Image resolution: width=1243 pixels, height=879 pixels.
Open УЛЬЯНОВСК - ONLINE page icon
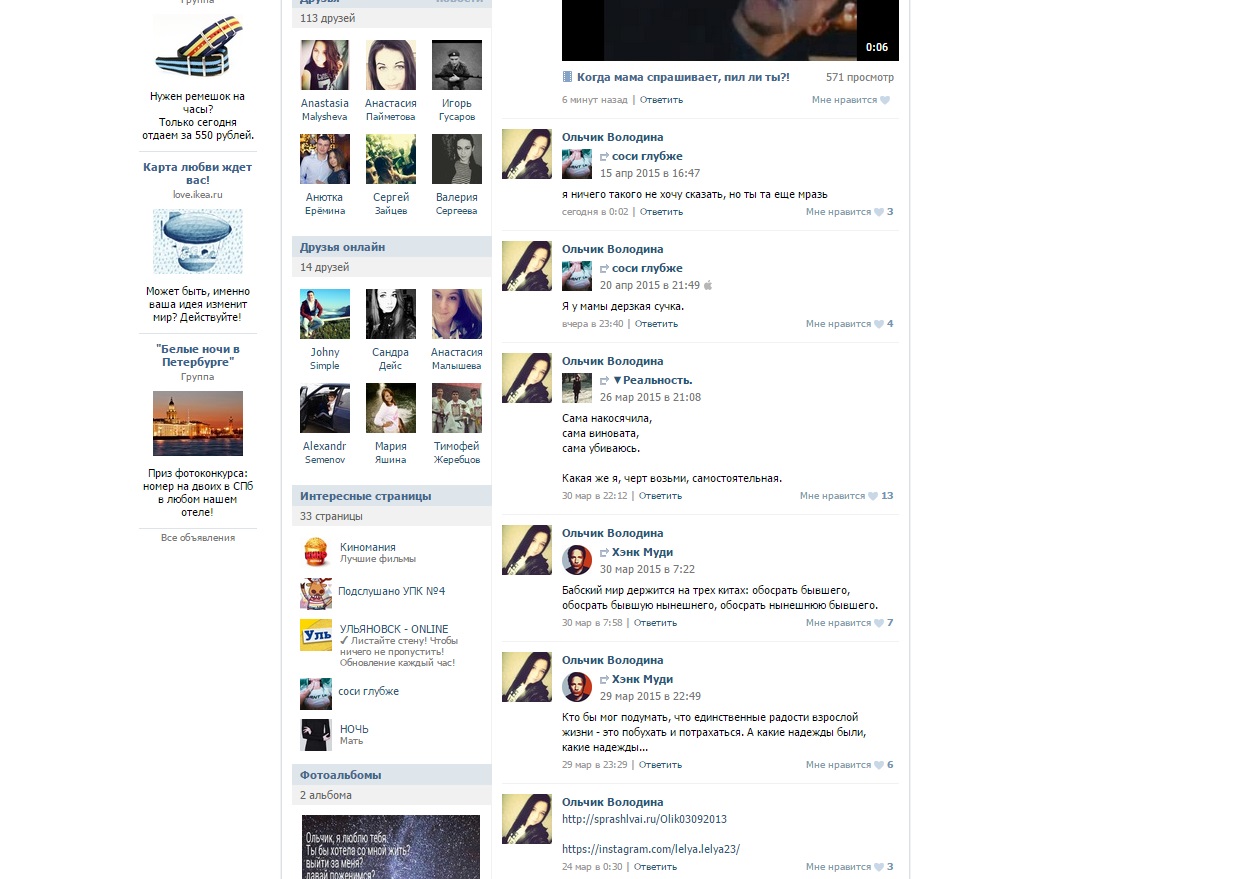[x=316, y=636]
